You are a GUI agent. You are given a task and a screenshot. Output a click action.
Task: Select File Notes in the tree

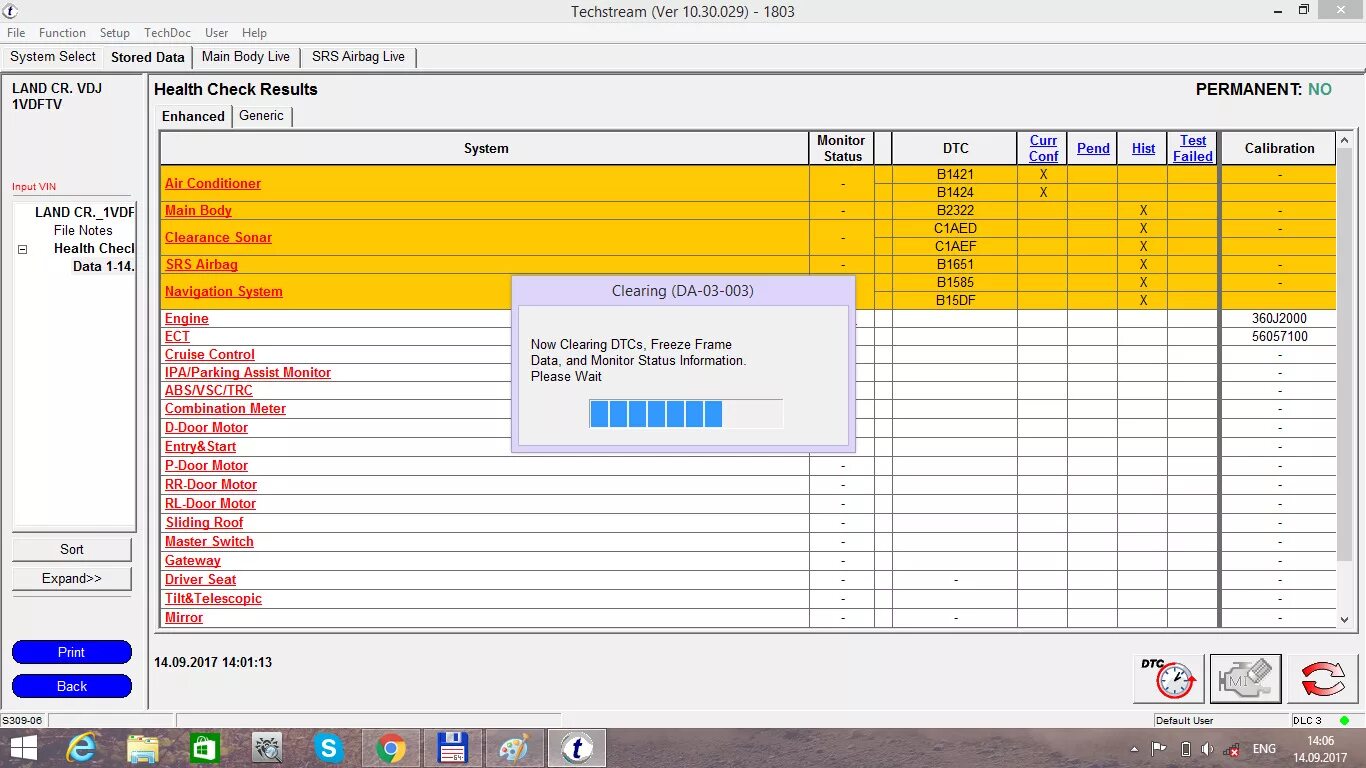[83, 230]
